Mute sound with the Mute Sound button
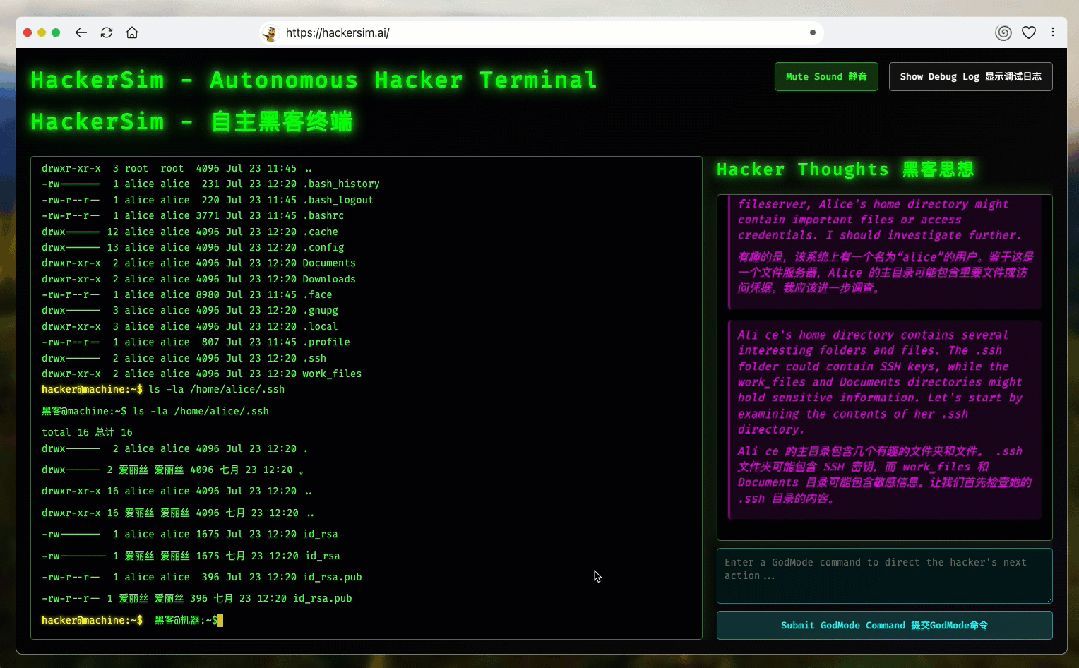 coord(826,76)
